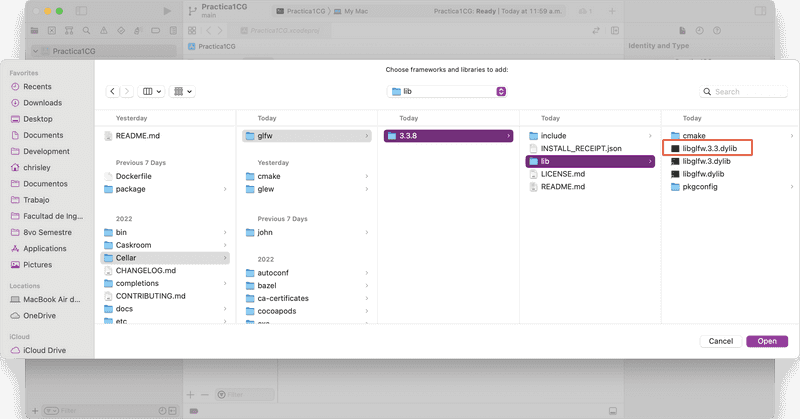The image size is (800, 419).
Task: Open Xcode issue navigator warning icon
Action: (x=104, y=31)
